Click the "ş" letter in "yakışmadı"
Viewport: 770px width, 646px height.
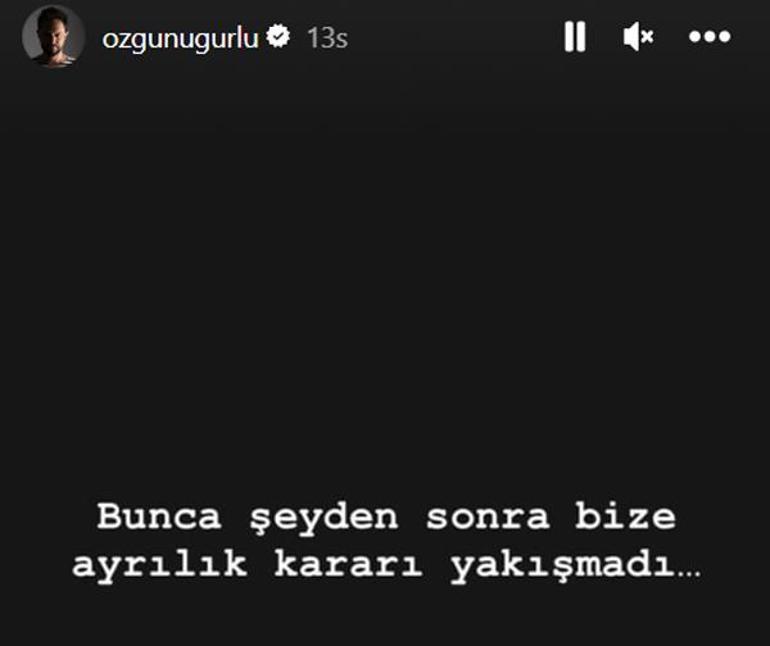(562, 567)
